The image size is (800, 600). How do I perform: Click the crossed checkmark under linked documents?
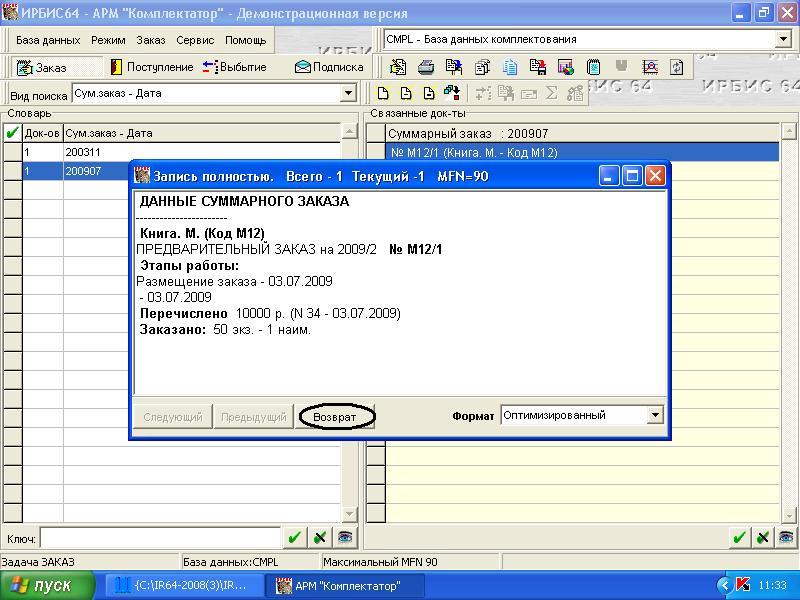[764, 538]
